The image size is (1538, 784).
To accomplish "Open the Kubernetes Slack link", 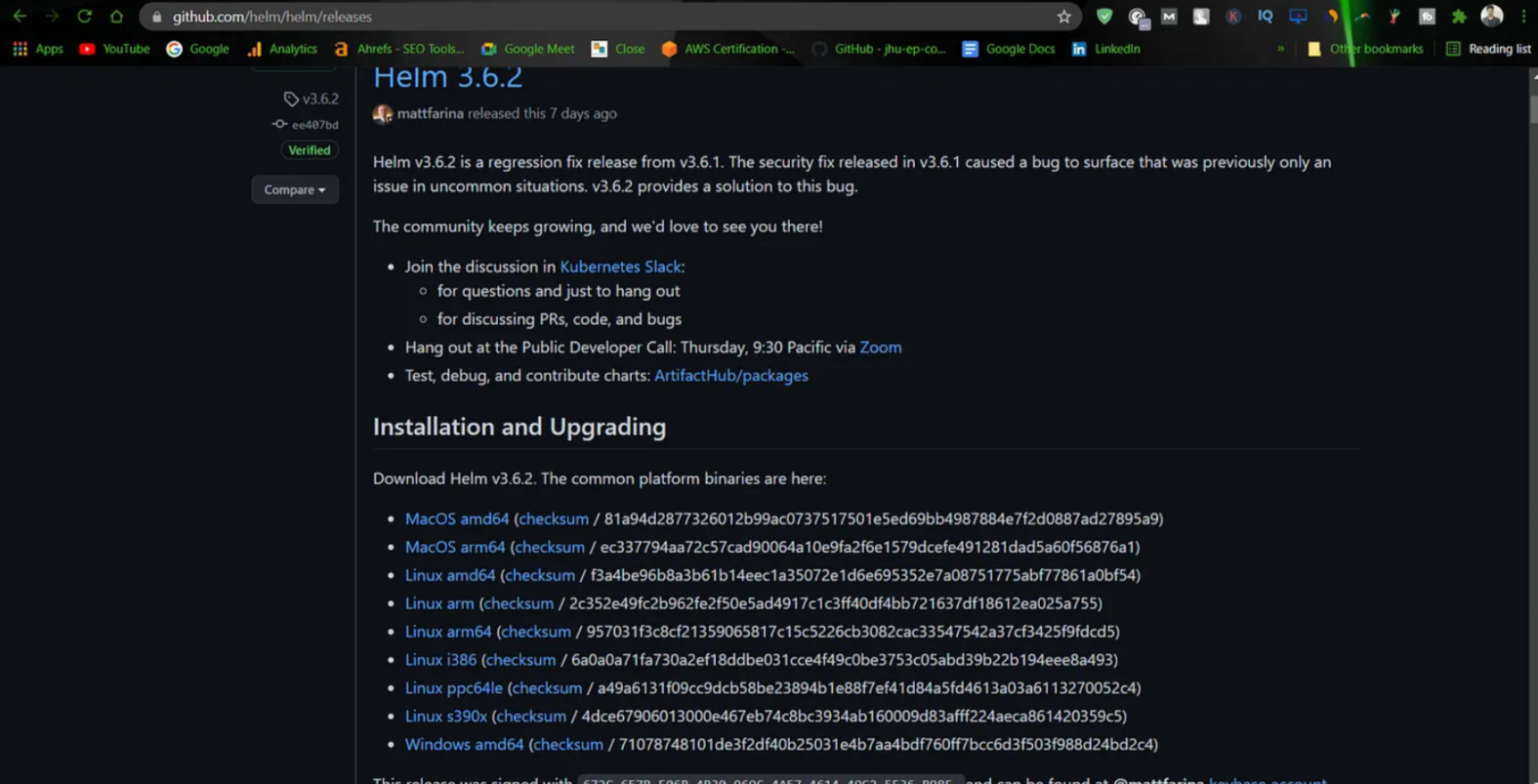I will point(620,267).
